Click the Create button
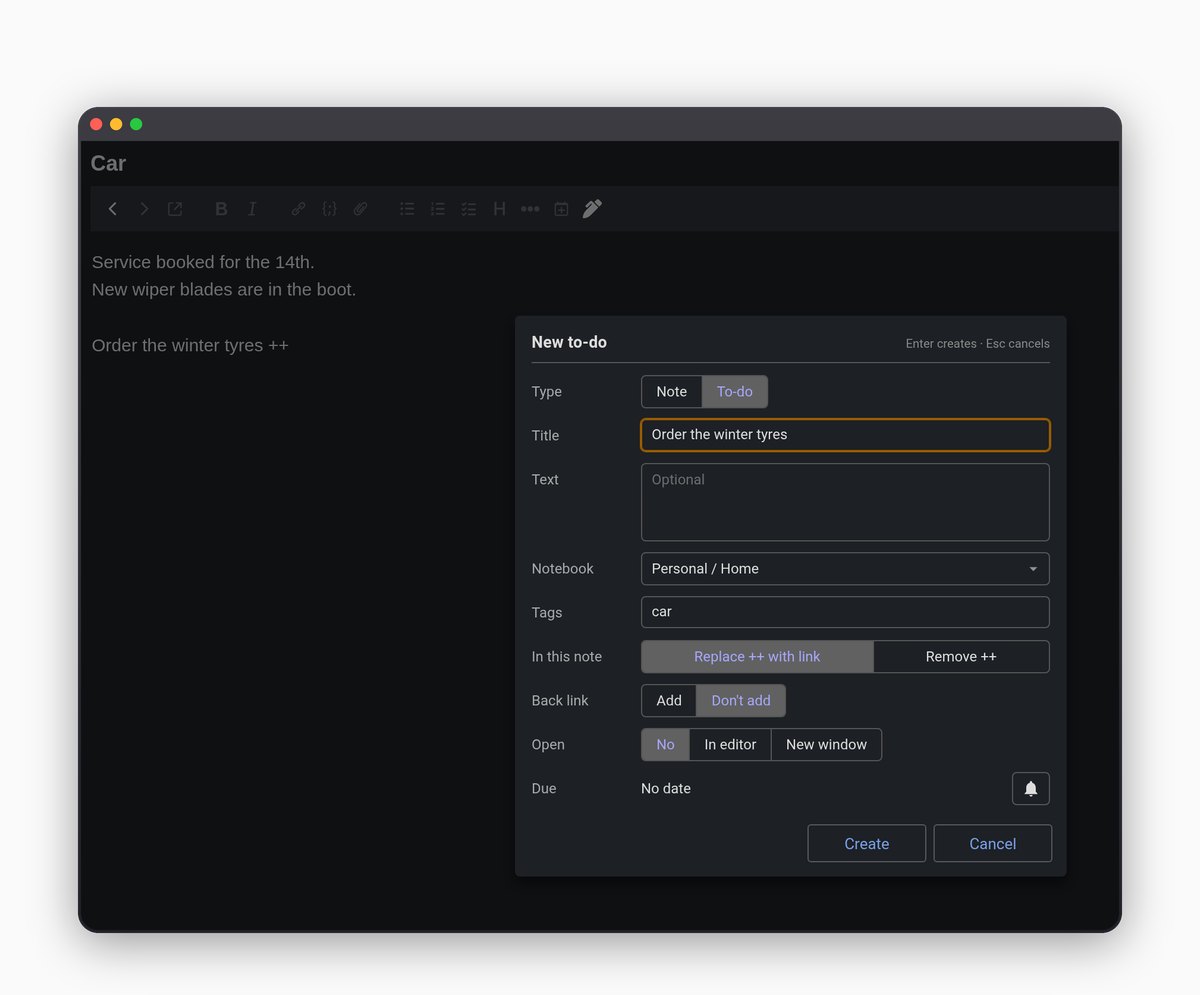Viewport: 1200px width, 995px height. [867, 844]
